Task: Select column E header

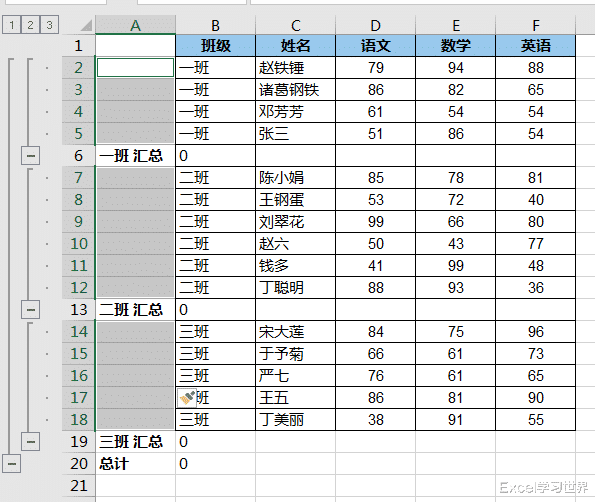Action: 455,25
